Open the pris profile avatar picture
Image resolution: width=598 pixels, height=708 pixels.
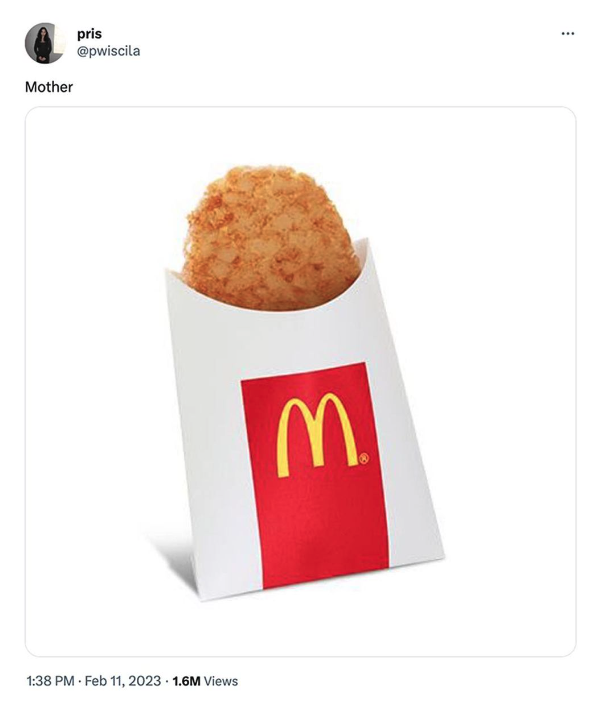coord(45,43)
